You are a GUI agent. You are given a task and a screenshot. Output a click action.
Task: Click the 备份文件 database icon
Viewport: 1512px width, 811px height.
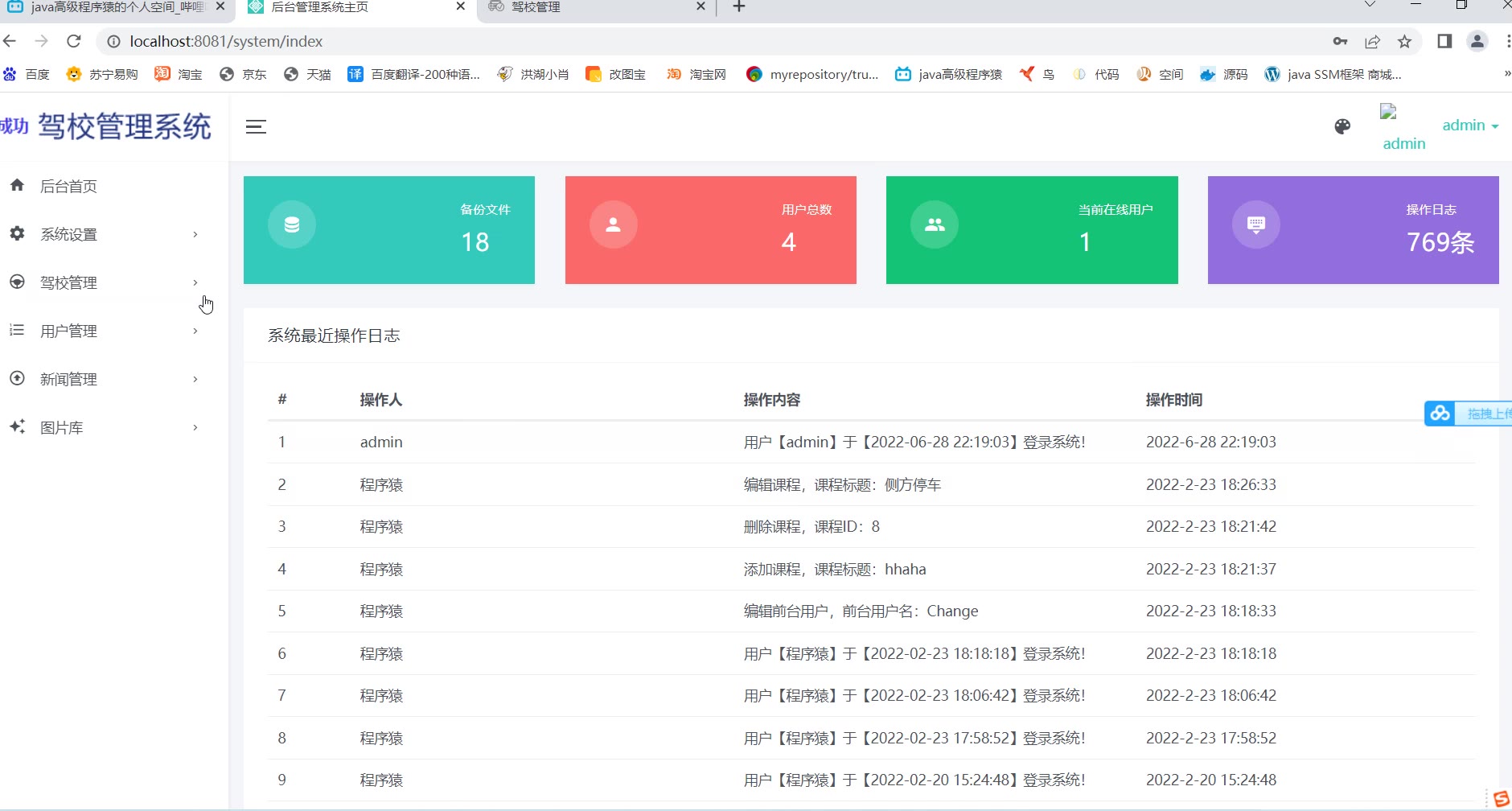[292, 224]
